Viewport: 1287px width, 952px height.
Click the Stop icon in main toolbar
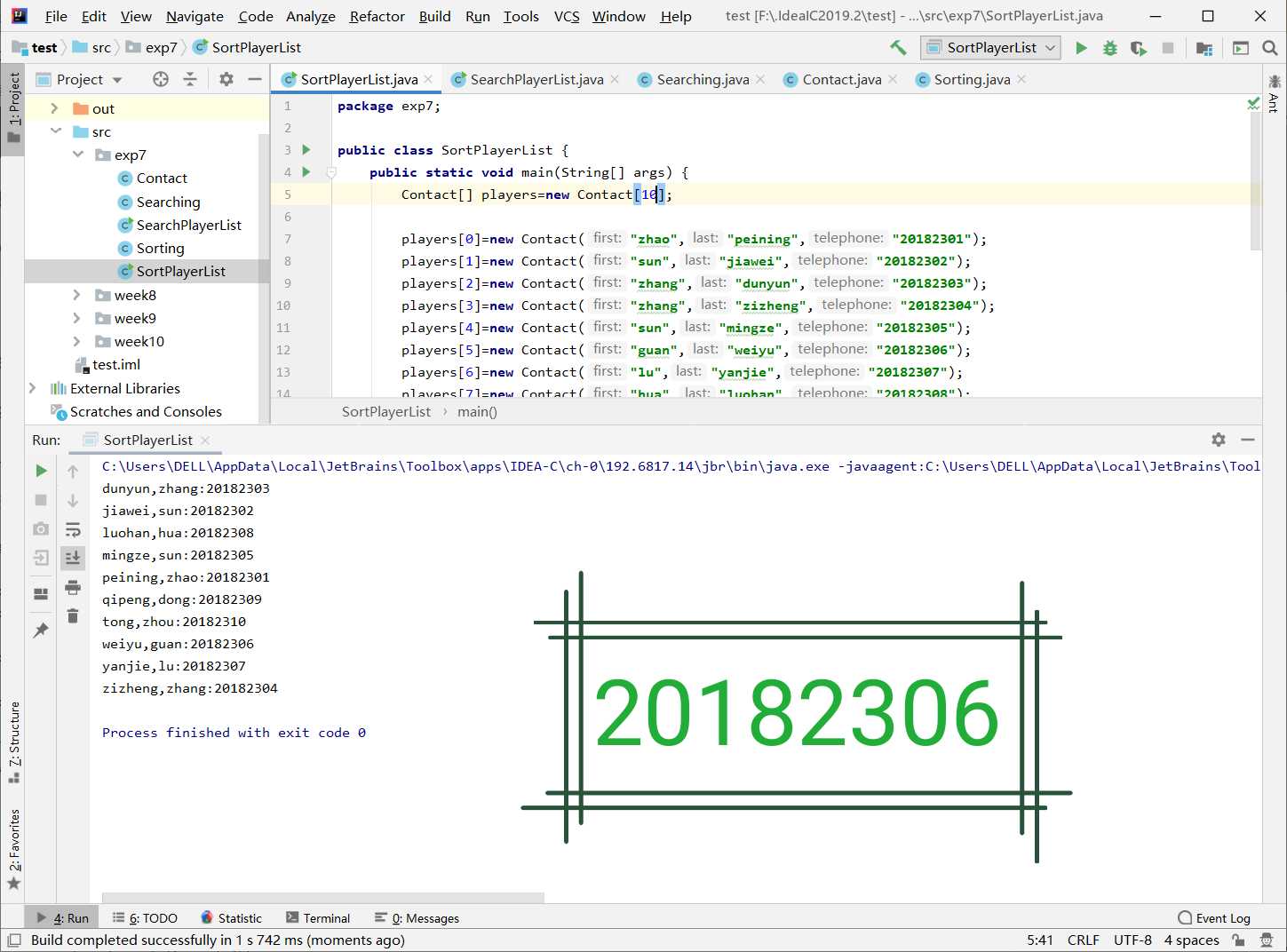pyautogui.click(x=1168, y=48)
